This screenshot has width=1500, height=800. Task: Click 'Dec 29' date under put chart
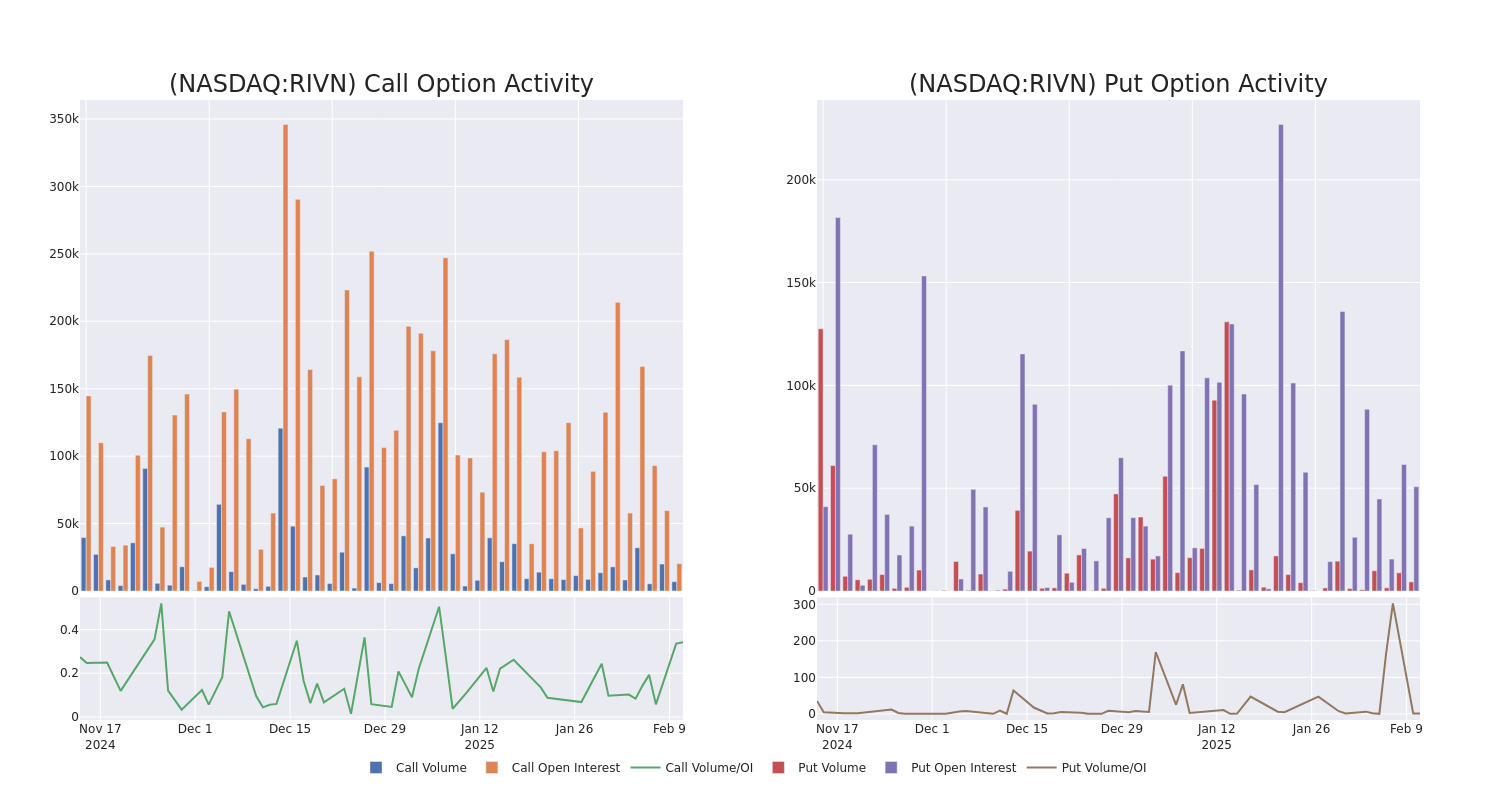click(x=1122, y=729)
